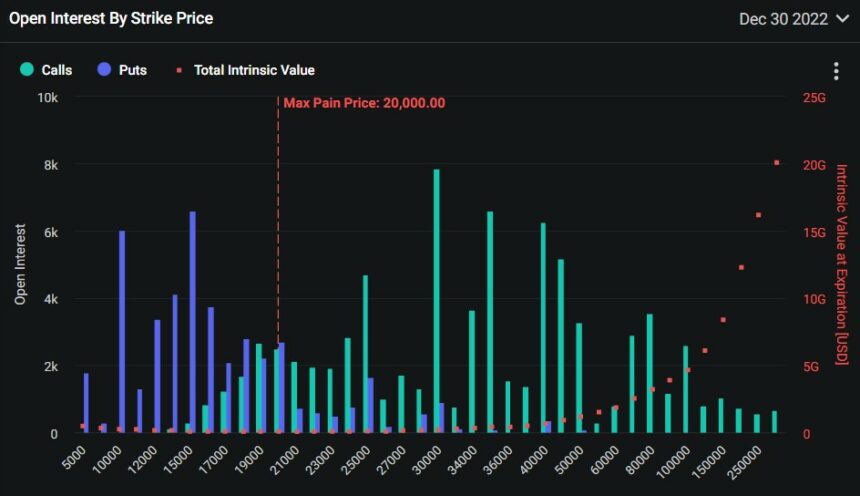Click the Open Interest By Strike Price title
This screenshot has width=860, height=496.
click(x=110, y=19)
